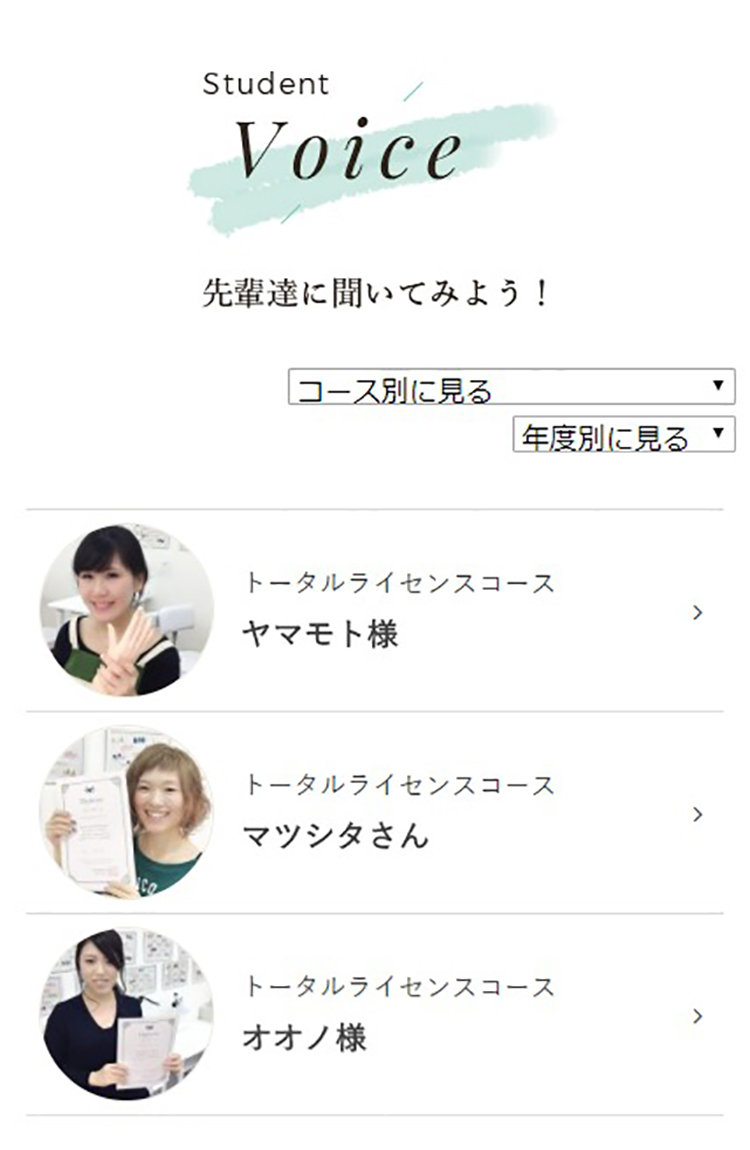Click the chevron arrow beside オオノ様
Image resolution: width=750 pixels, height=1150 pixels.
(x=697, y=1016)
